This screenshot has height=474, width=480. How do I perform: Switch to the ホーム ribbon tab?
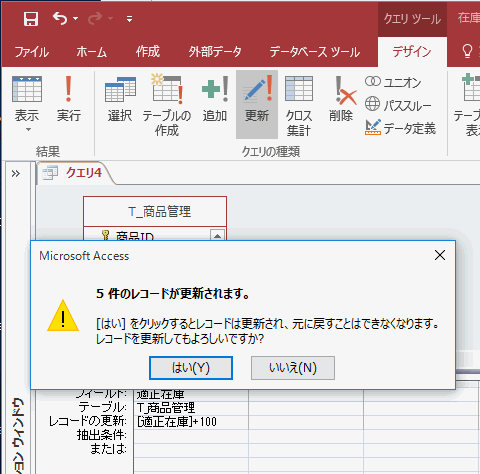pyautogui.click(x=91, y=52)
